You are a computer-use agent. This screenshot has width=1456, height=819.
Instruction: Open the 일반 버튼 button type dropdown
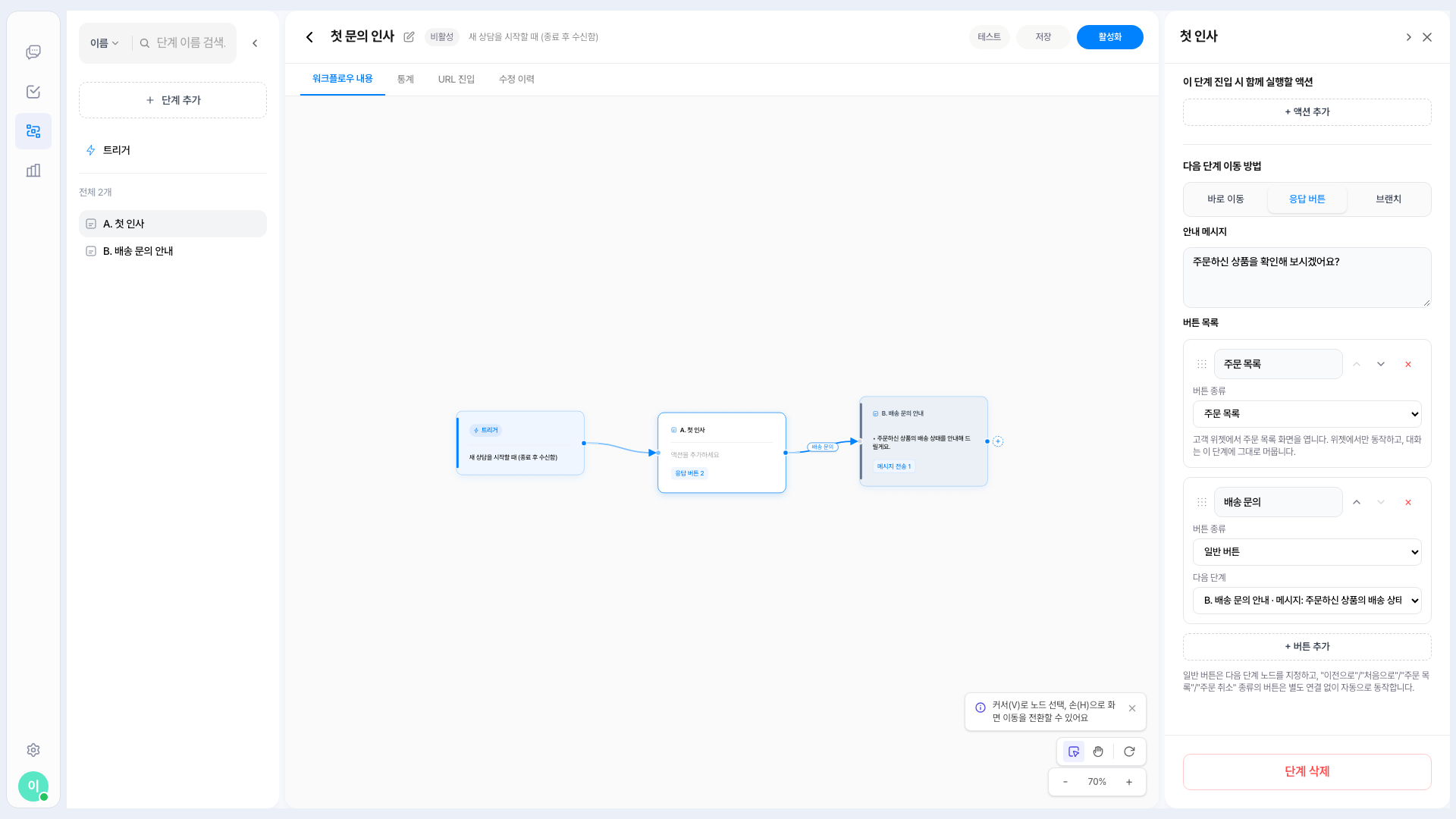tap(1307, 552)
